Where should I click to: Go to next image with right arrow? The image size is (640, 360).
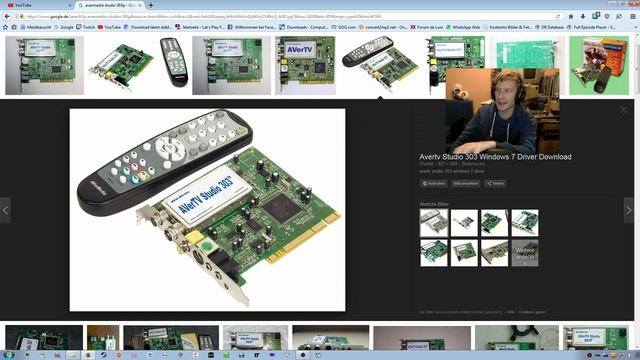[629, 210]
